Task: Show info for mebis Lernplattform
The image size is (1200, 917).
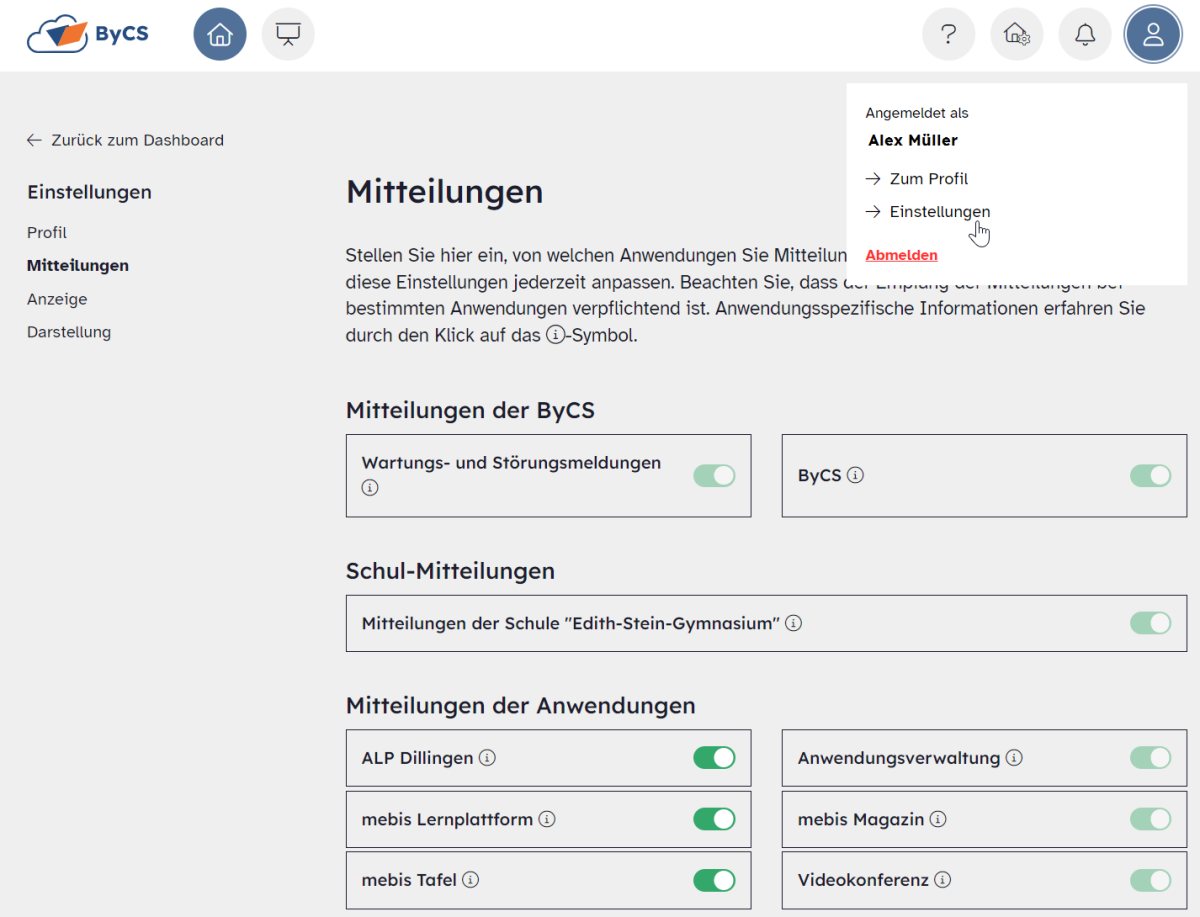Action: click(x=547, y=819)
